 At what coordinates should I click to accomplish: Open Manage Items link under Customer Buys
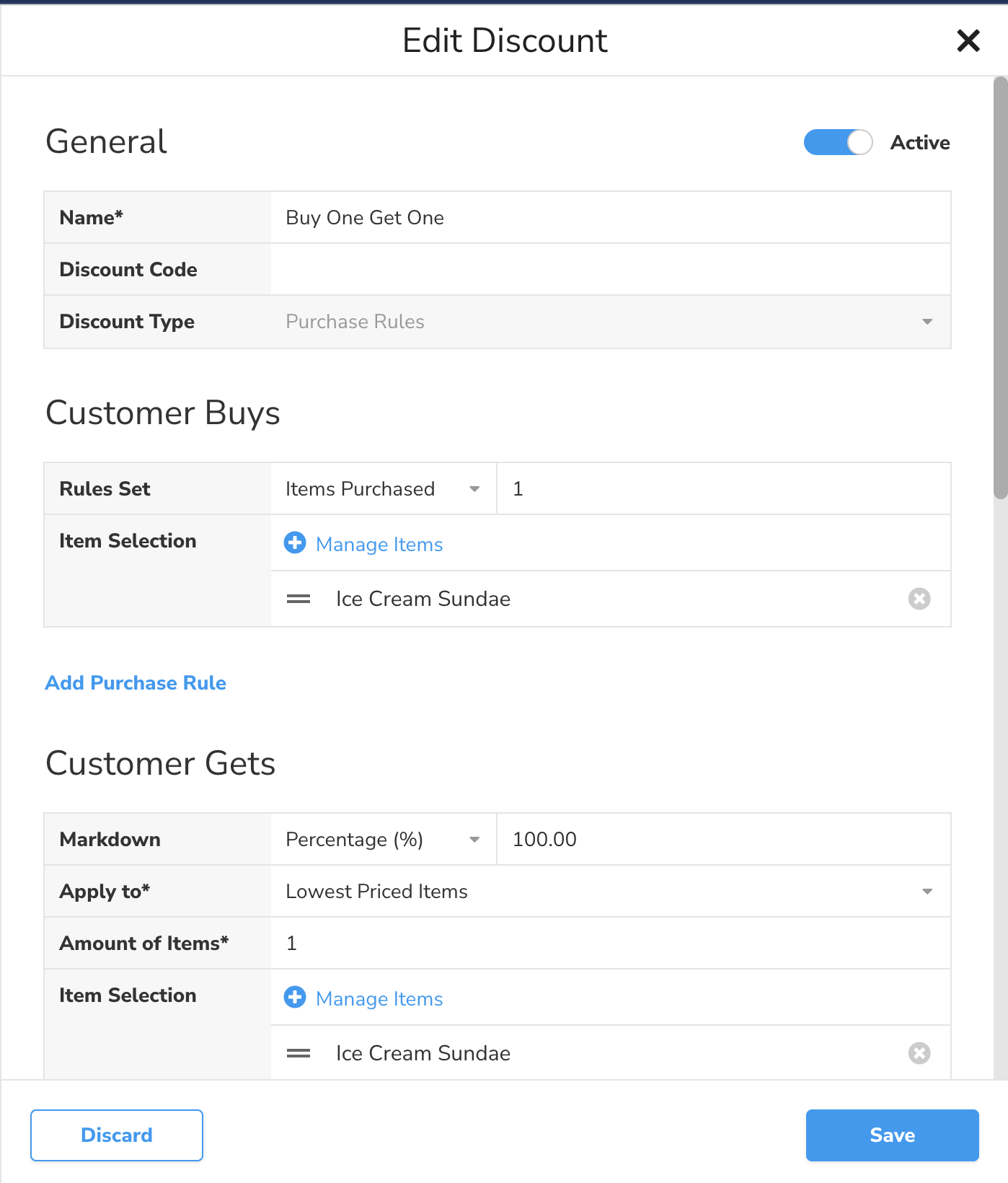tap(379, 545)
